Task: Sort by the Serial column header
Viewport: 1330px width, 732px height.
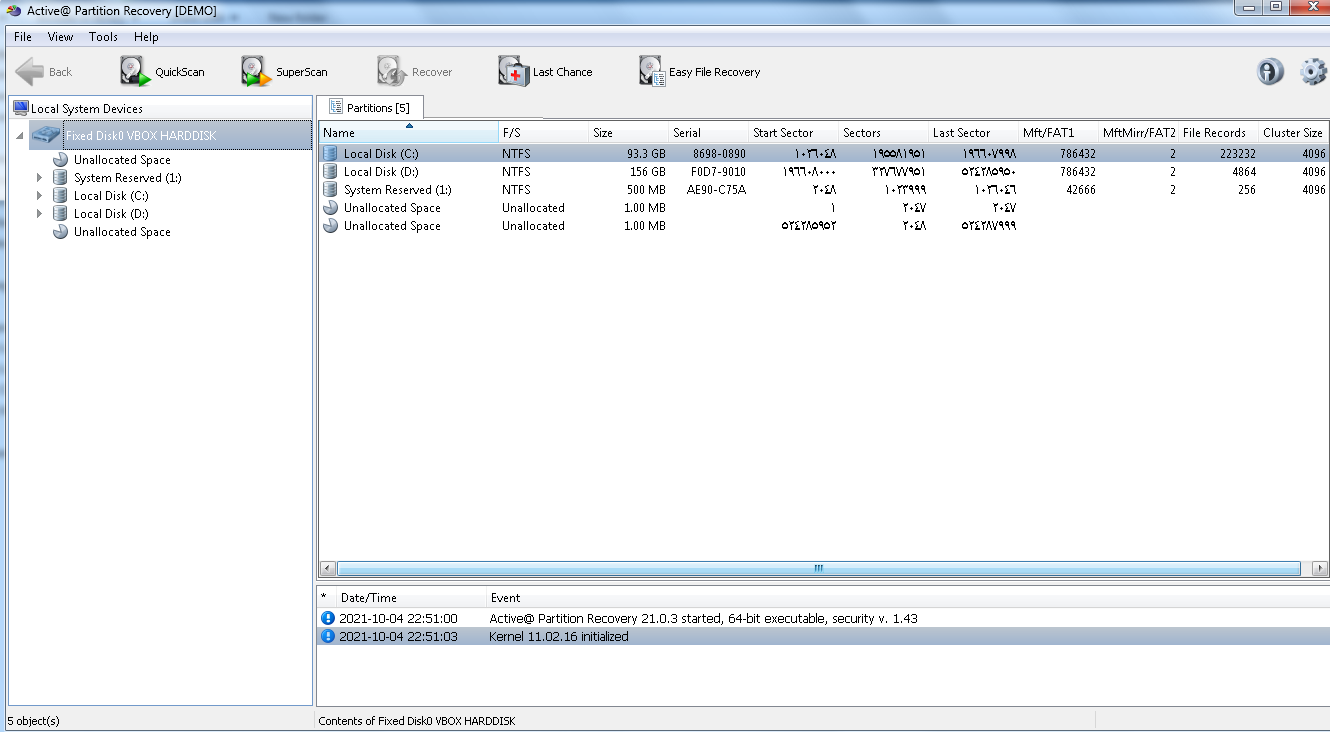Action: [708, 133]
